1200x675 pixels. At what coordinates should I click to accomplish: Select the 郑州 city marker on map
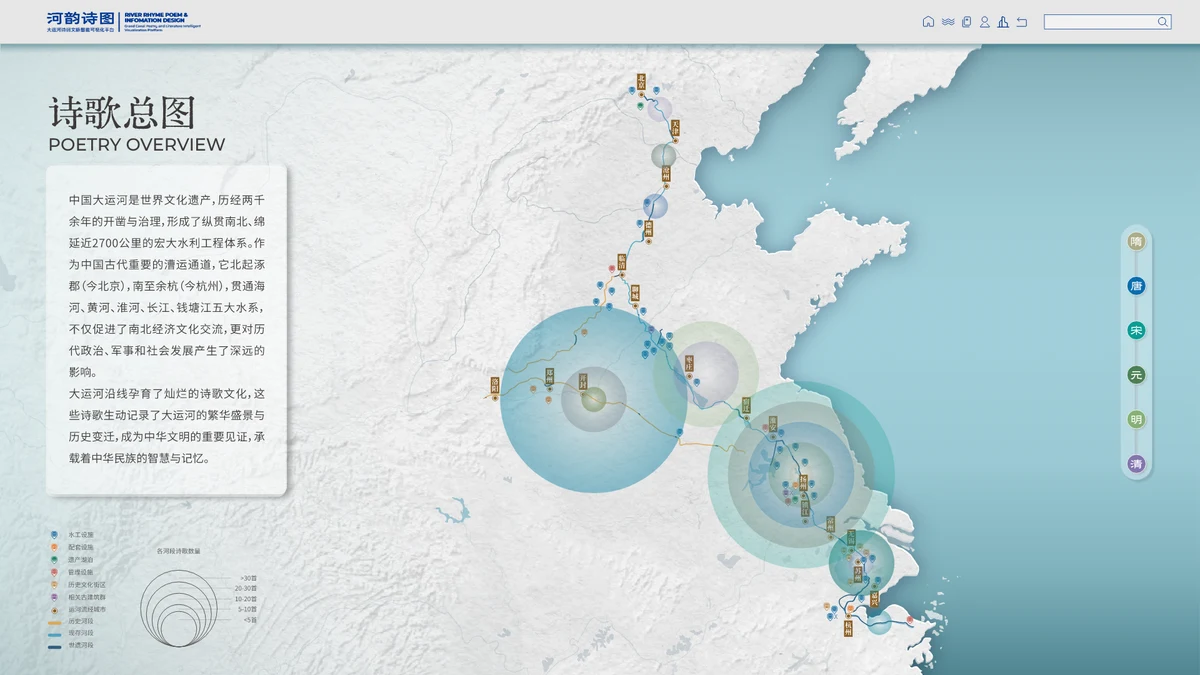click(x=549, y=376)
